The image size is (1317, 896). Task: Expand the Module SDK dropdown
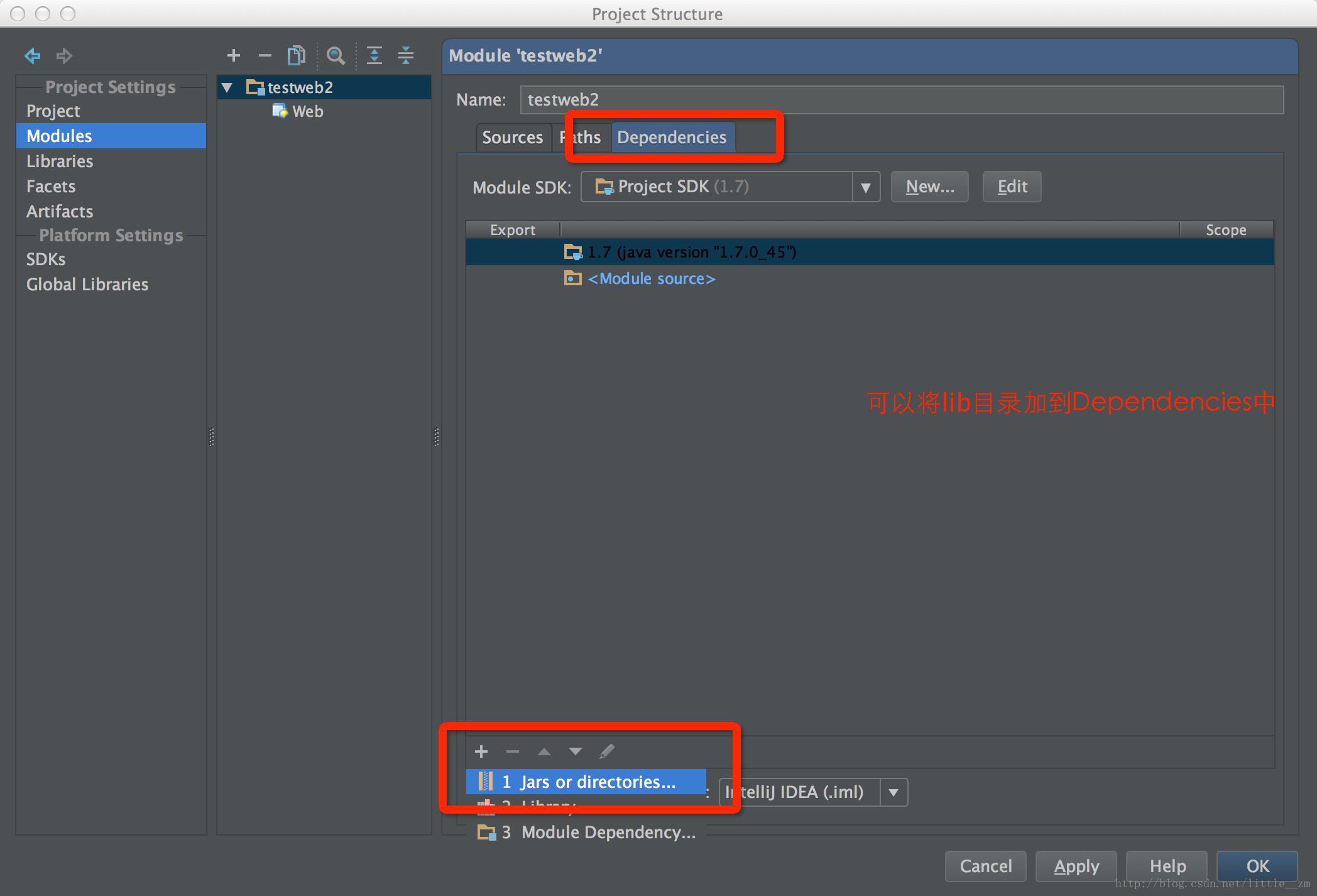click(864, 187)
